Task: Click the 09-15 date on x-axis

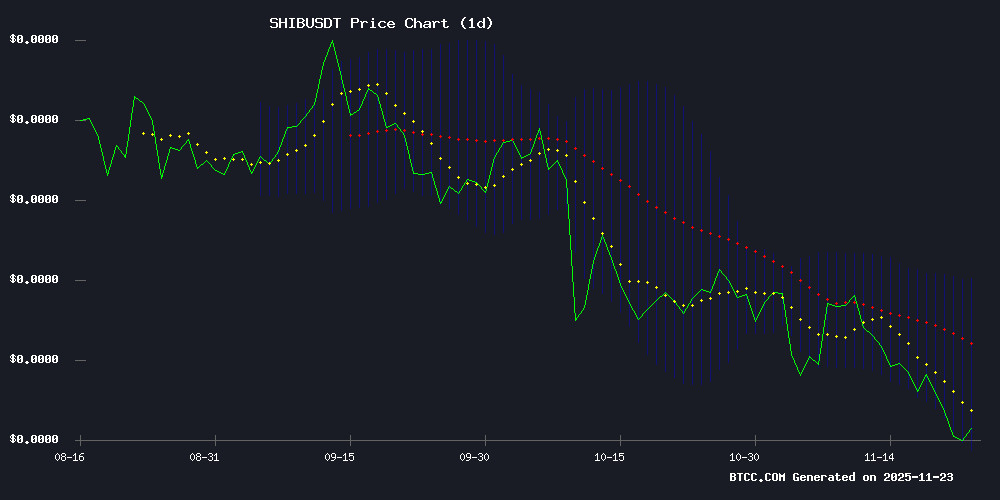Action: (x=340, y=456)
